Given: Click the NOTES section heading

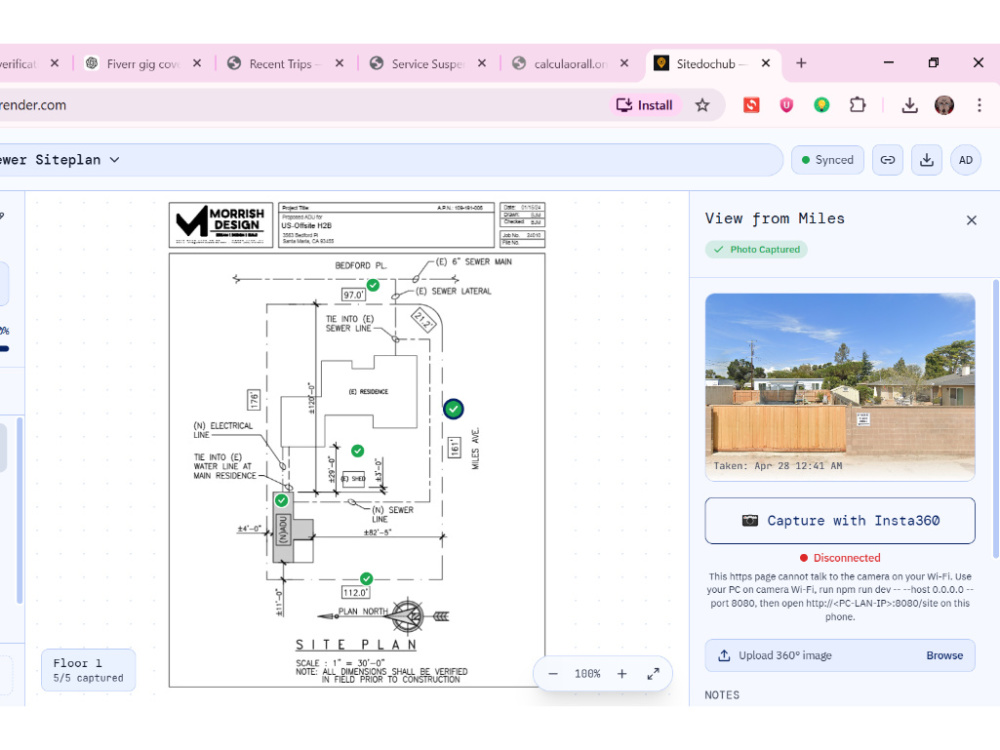Looking at the screenshot, I should pyautogui.click(x=722, y=695).
